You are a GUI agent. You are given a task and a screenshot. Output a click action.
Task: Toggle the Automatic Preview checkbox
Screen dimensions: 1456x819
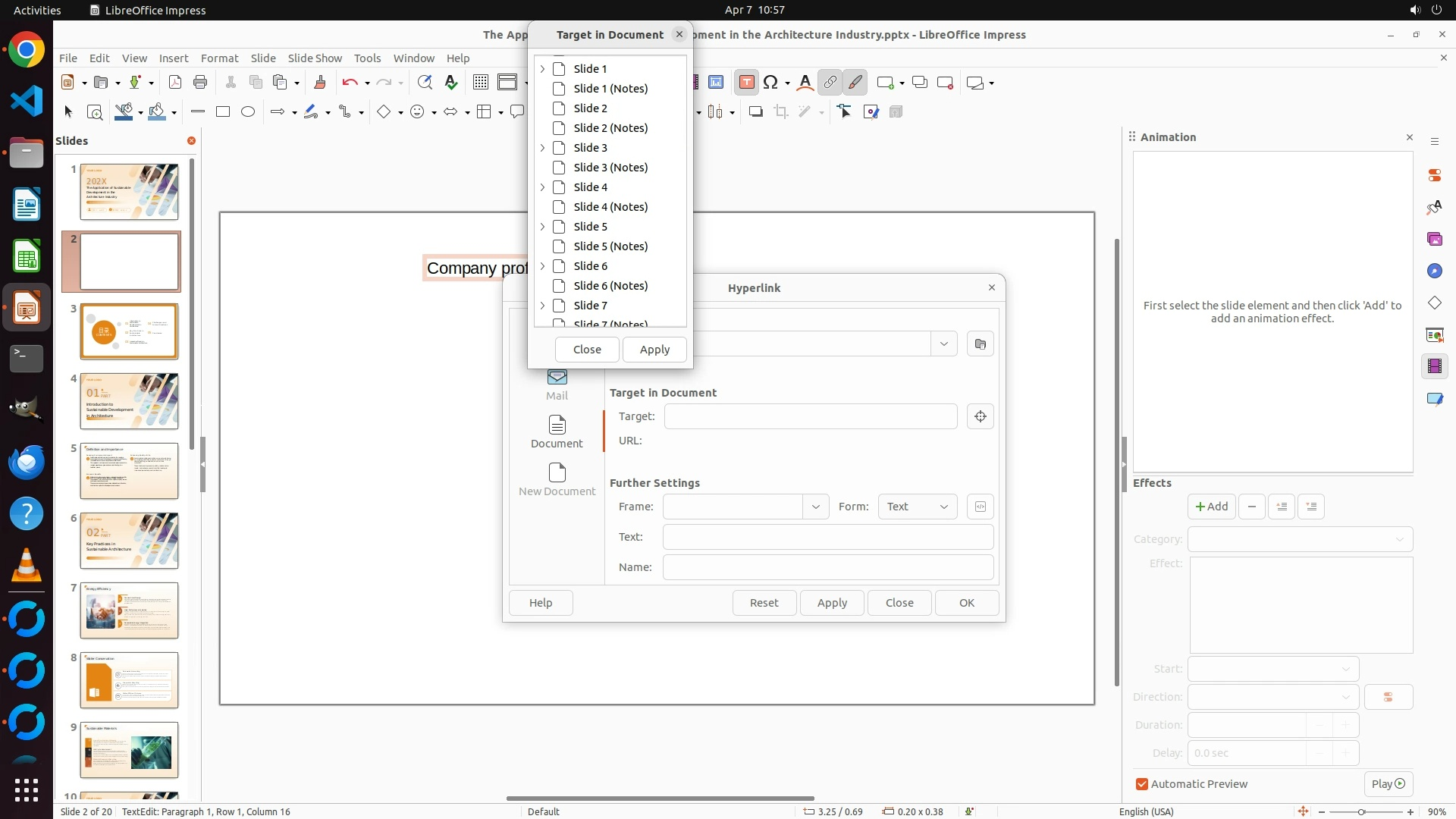click(1142, 784)
